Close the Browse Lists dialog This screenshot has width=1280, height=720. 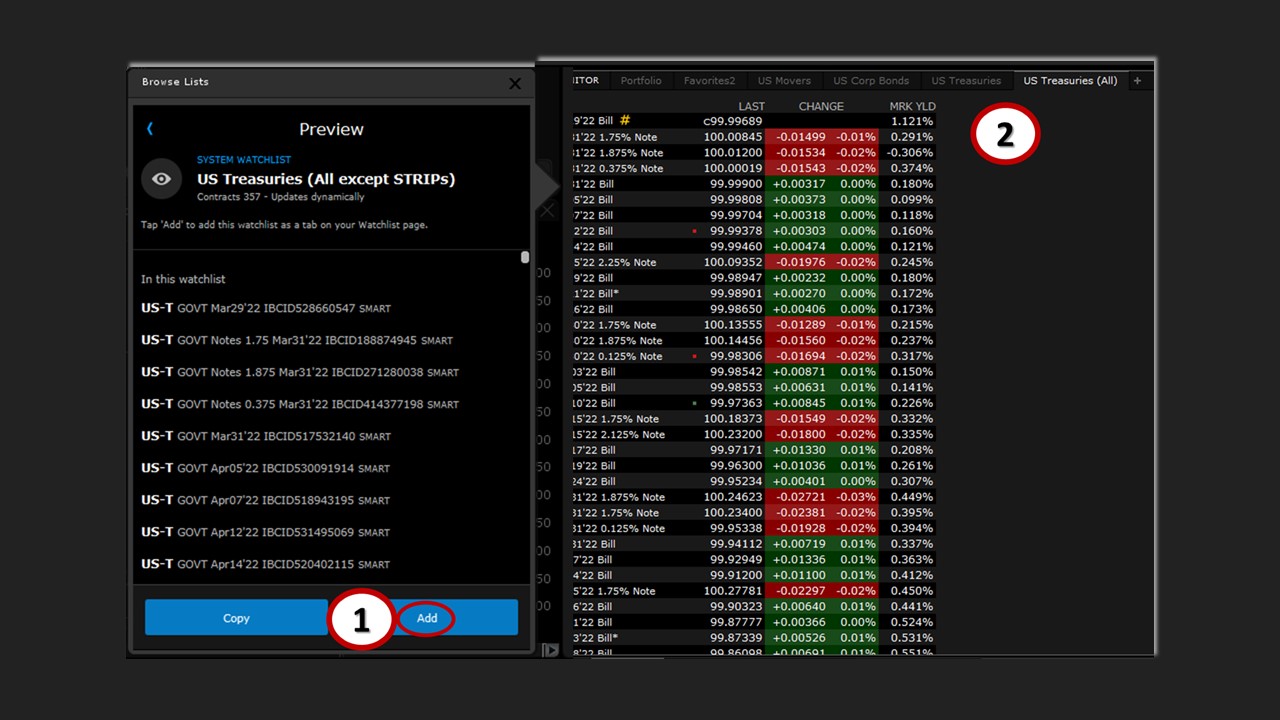(x=515, y=83)
